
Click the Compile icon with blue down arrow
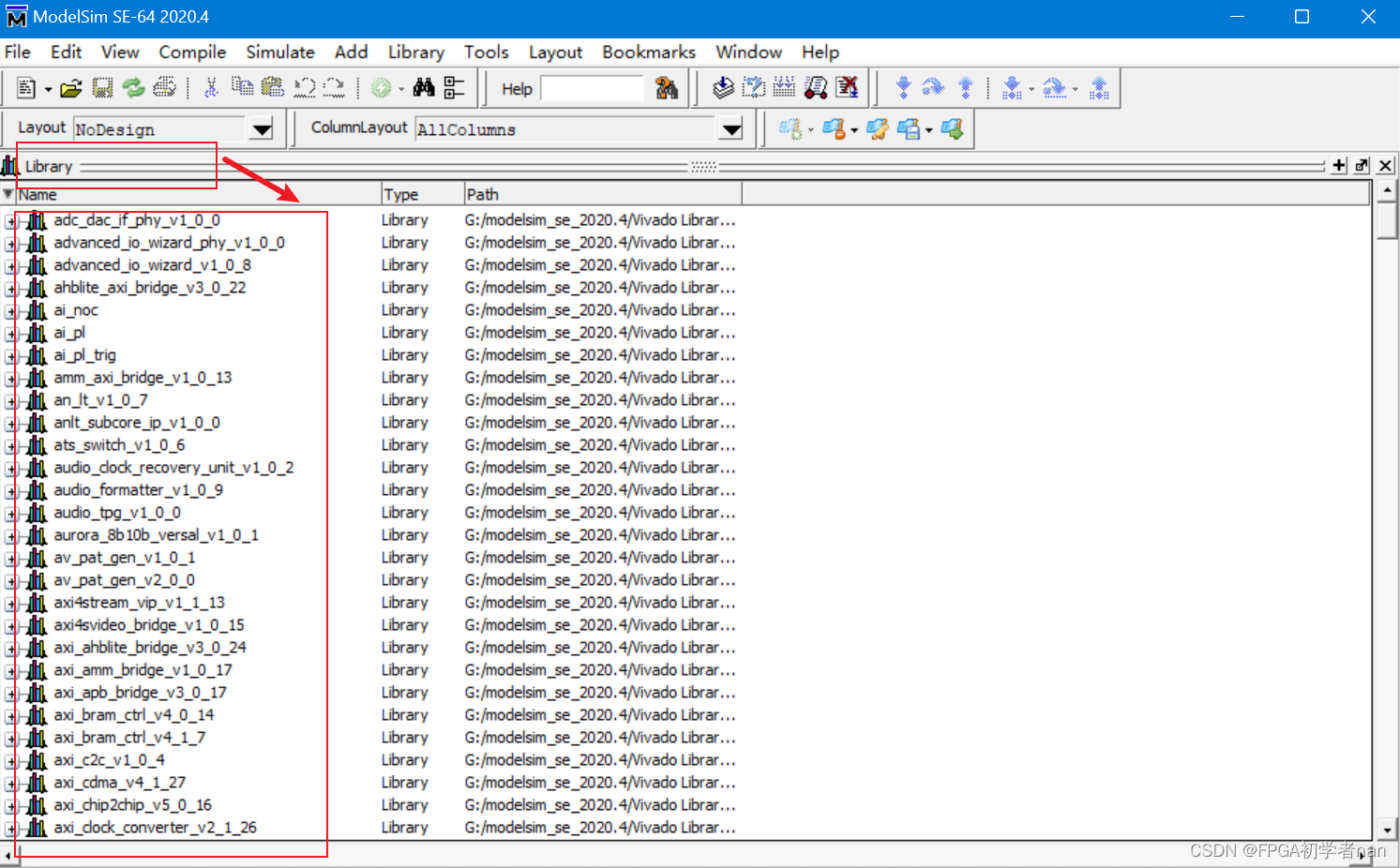(723, 87)
